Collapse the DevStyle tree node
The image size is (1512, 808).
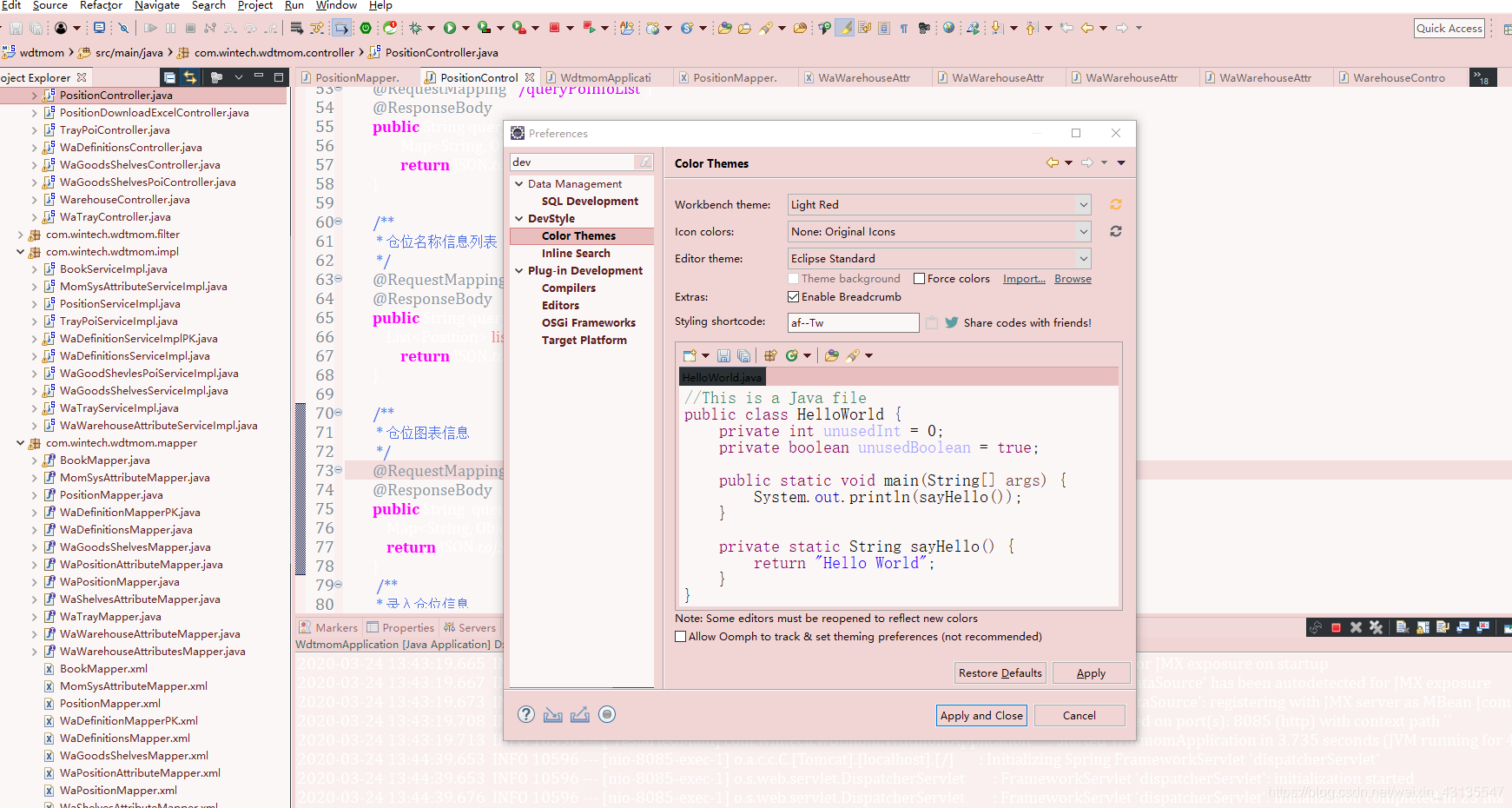point(518,219)
